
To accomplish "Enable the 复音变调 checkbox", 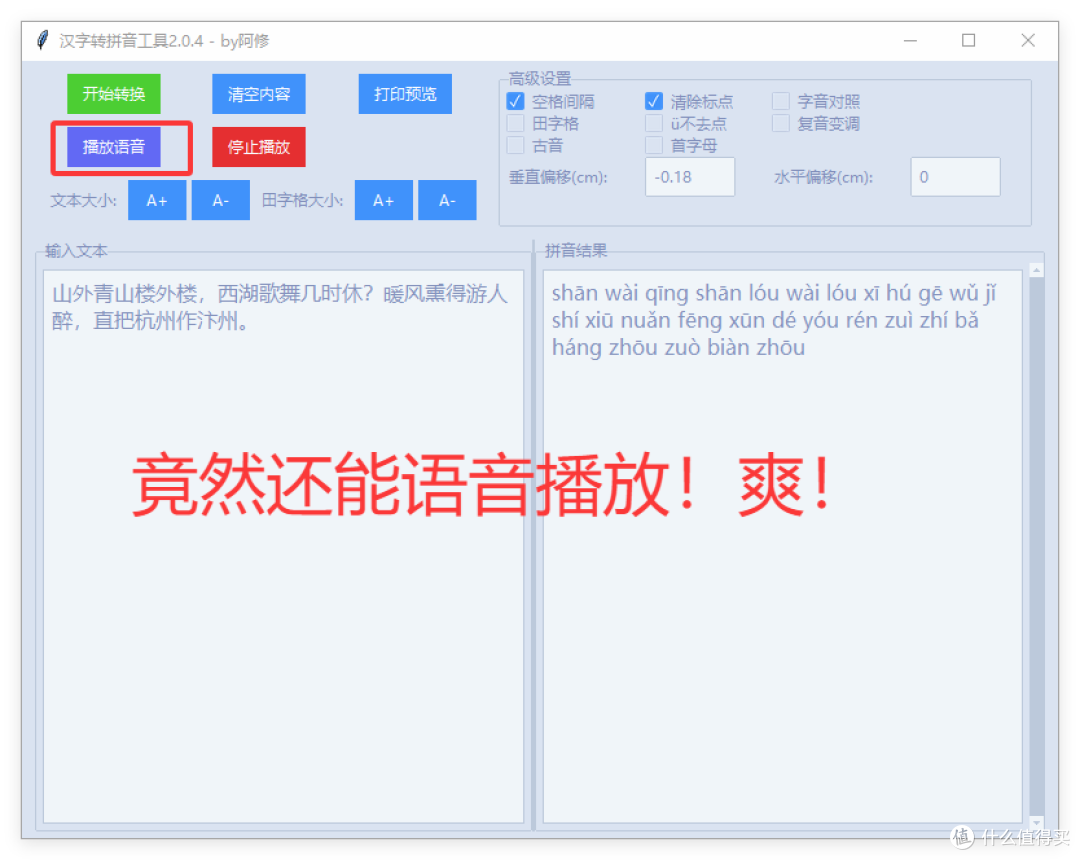I will pos(780,124).
